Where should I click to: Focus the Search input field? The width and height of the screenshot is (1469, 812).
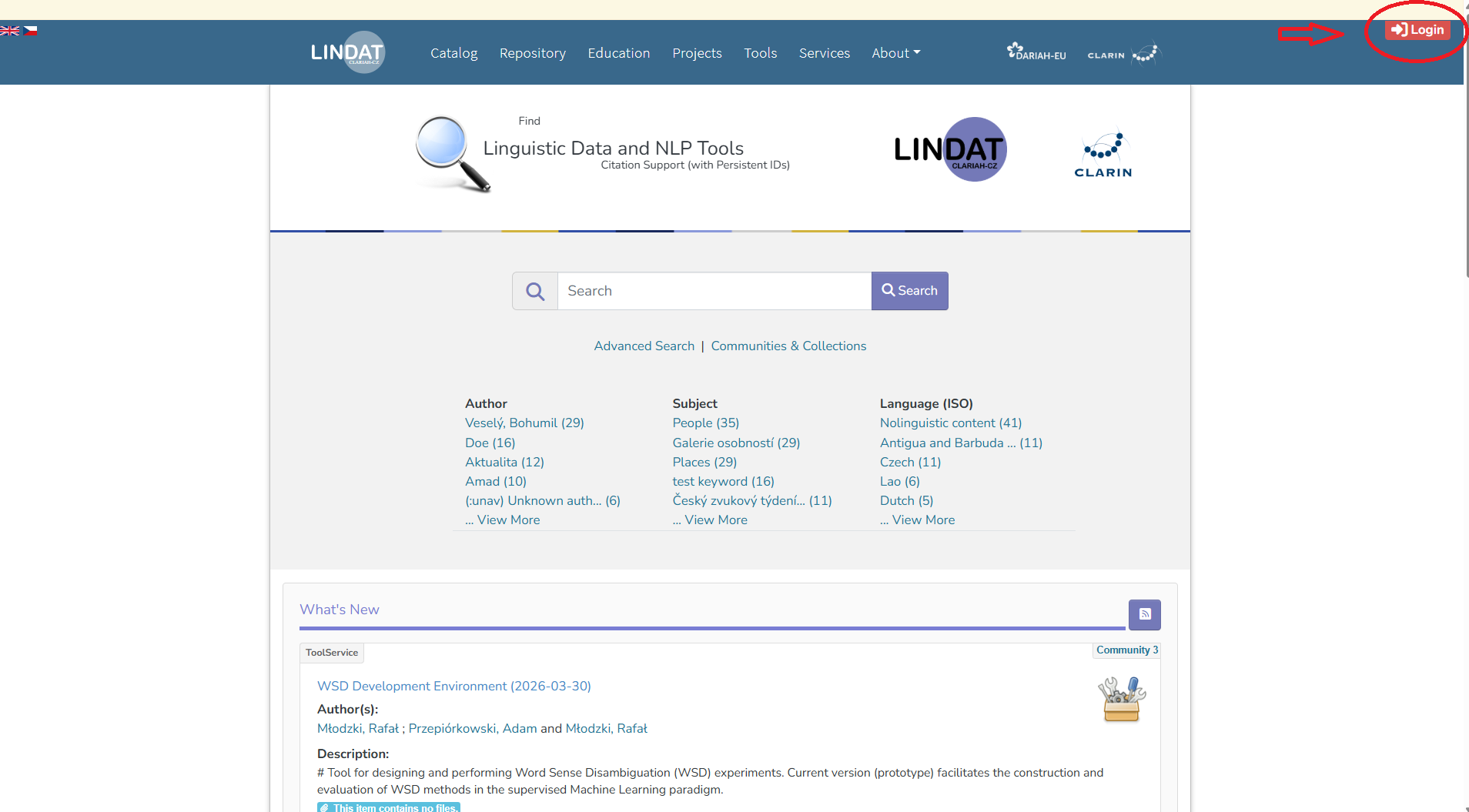714,291
